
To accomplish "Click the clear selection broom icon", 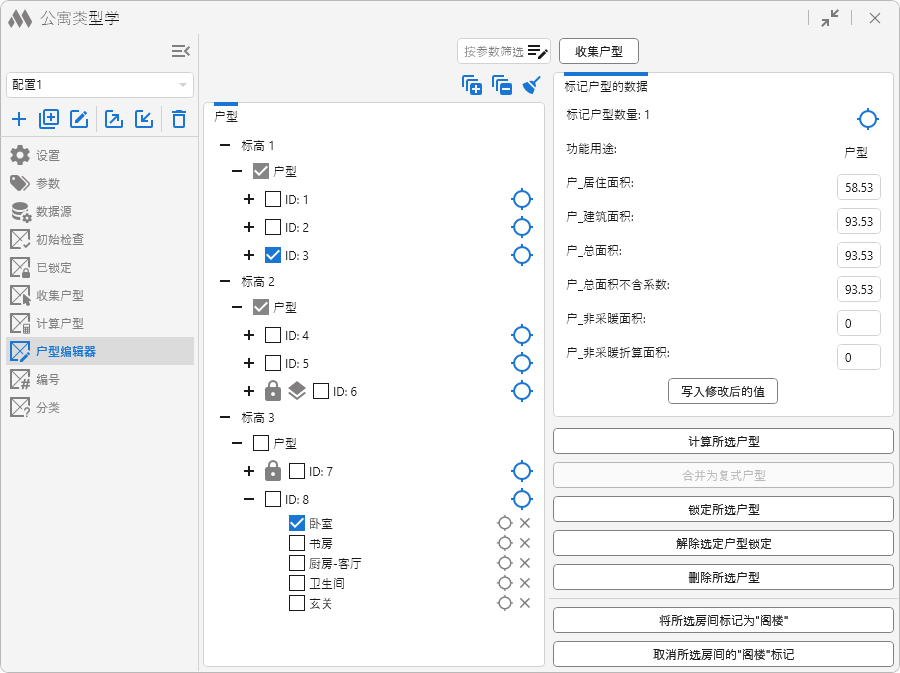I will (x=532, y=86).
